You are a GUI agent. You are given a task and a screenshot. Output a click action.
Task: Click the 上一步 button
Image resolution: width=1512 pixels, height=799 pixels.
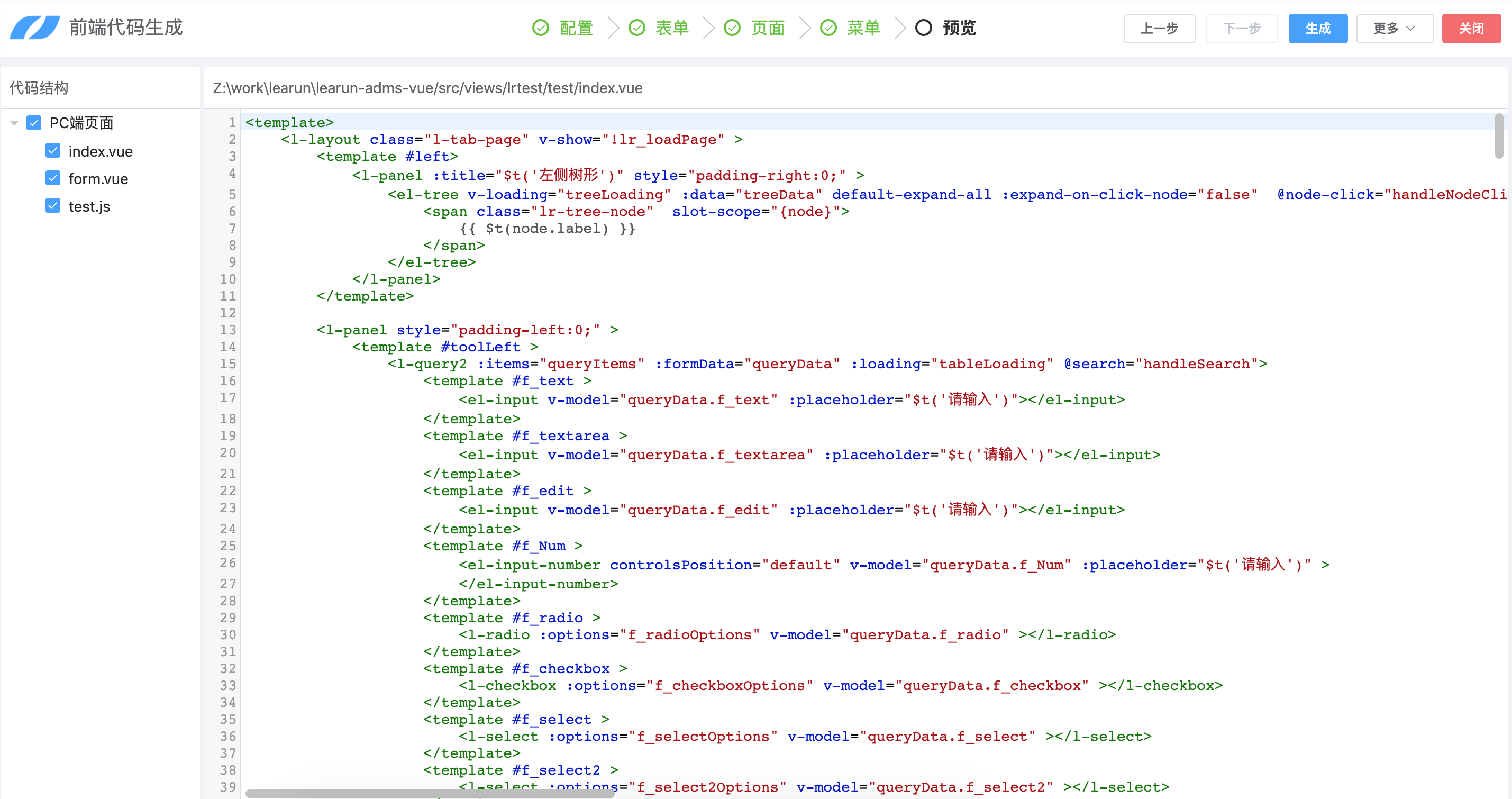point(1159,28)
